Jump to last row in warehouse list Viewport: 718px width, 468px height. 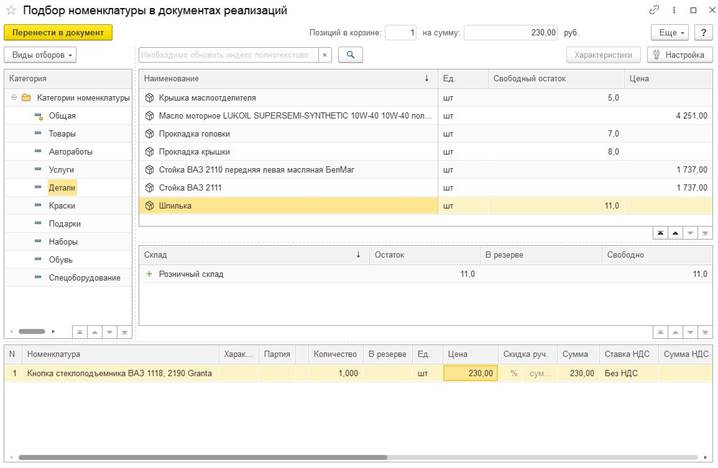(x=705, y=332)
